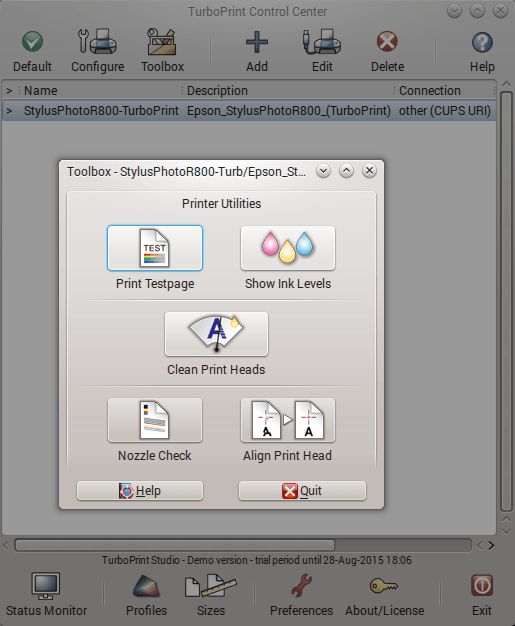This screenshot has height=626, width=515.
Task: Open Align Print Head utility
Action: [288, 420]
